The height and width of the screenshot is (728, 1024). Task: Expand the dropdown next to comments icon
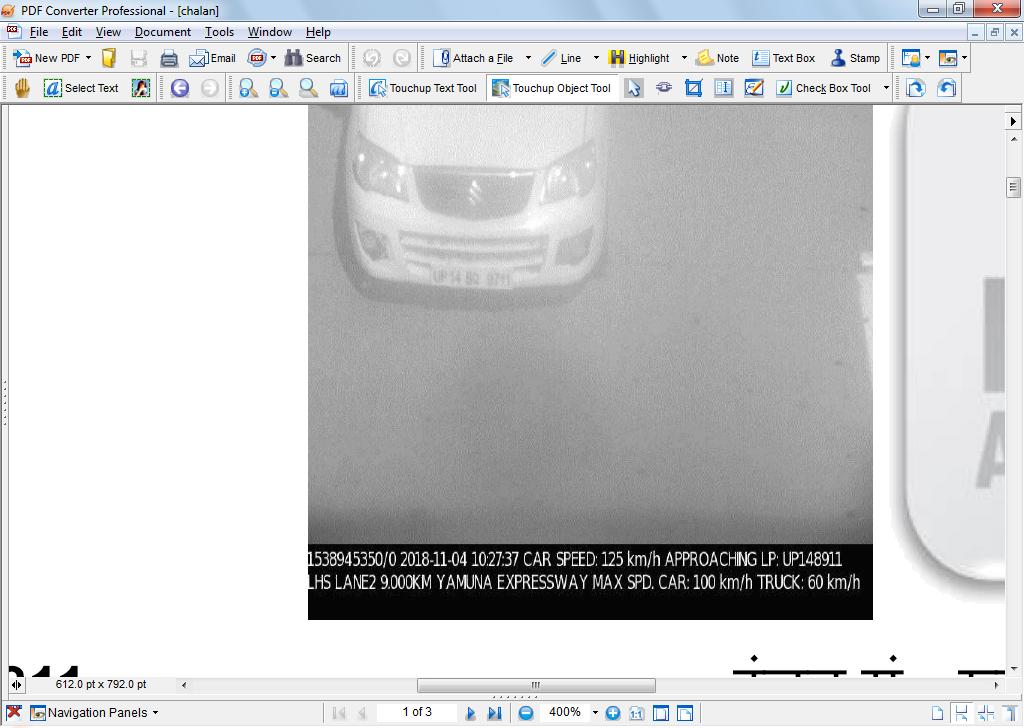point(927,58)
